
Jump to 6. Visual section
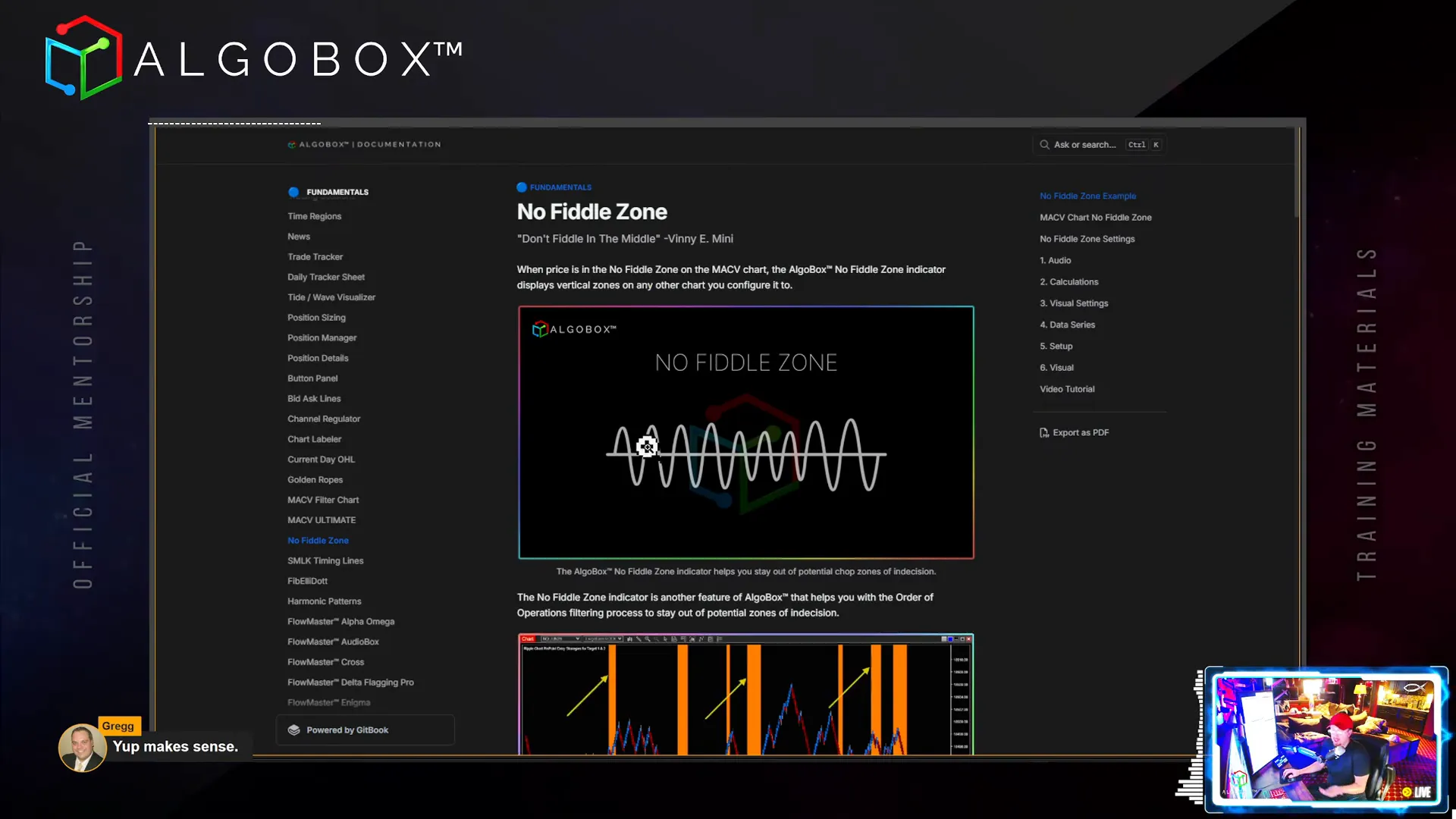pos(1056,368)
